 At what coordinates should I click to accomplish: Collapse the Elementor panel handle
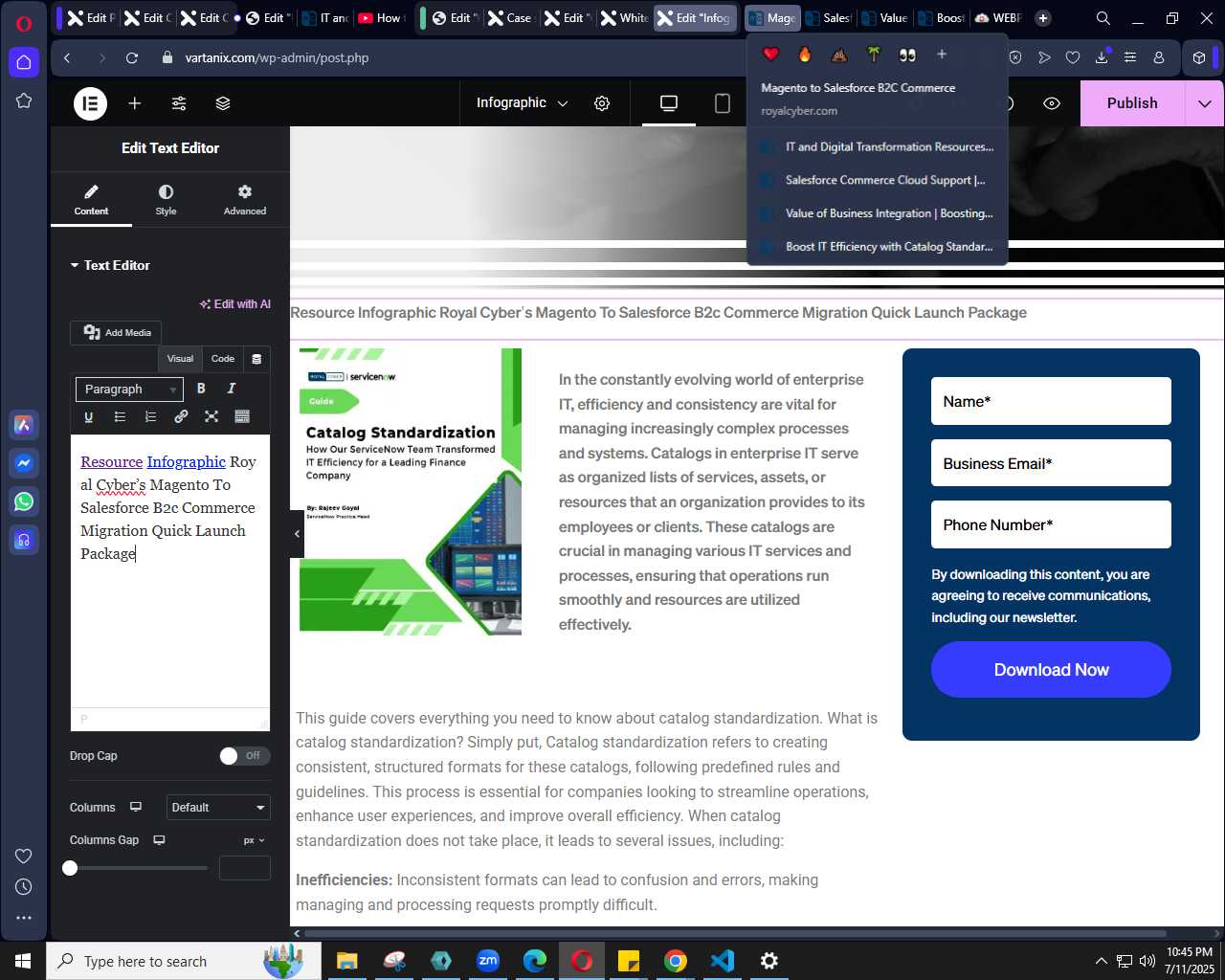tap(297, 534)
